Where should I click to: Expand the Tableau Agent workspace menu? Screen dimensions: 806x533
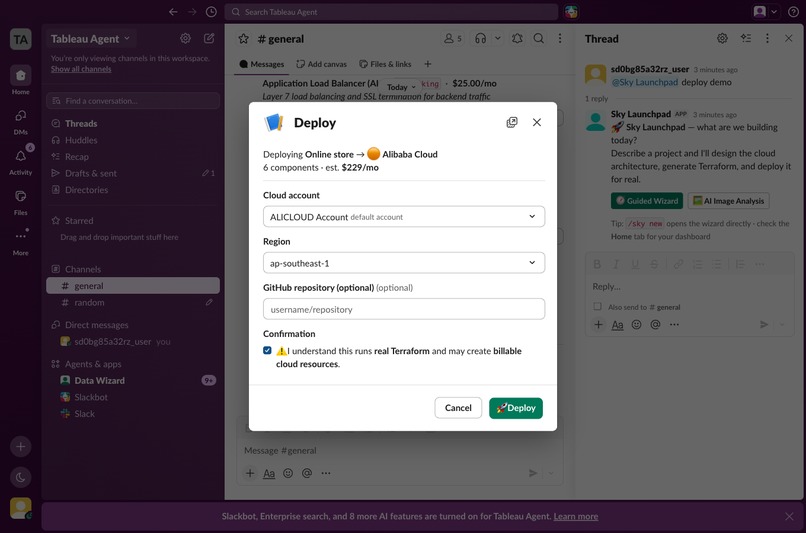pyautogui.click(x=90, y=39)
